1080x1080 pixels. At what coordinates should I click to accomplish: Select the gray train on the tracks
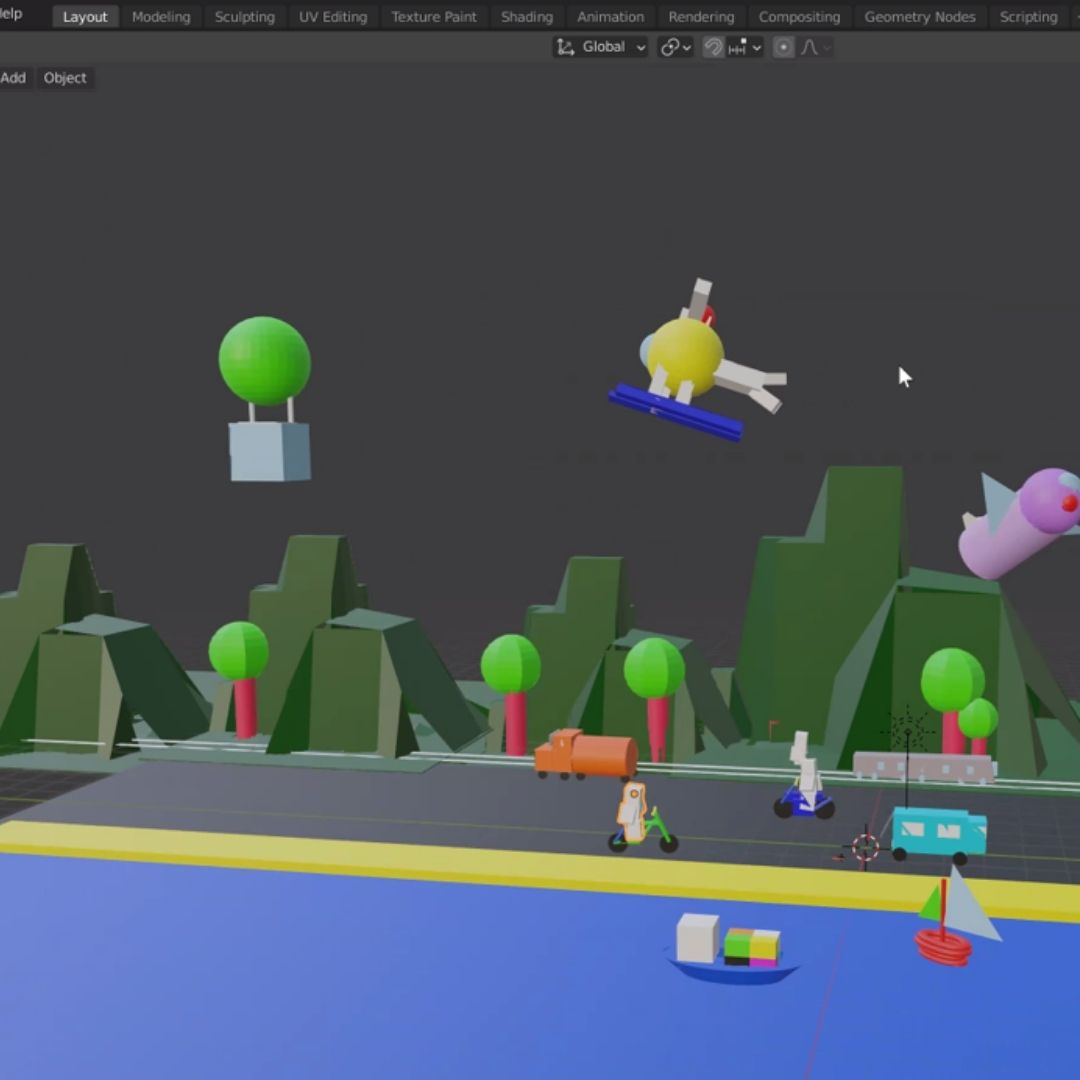924,767
